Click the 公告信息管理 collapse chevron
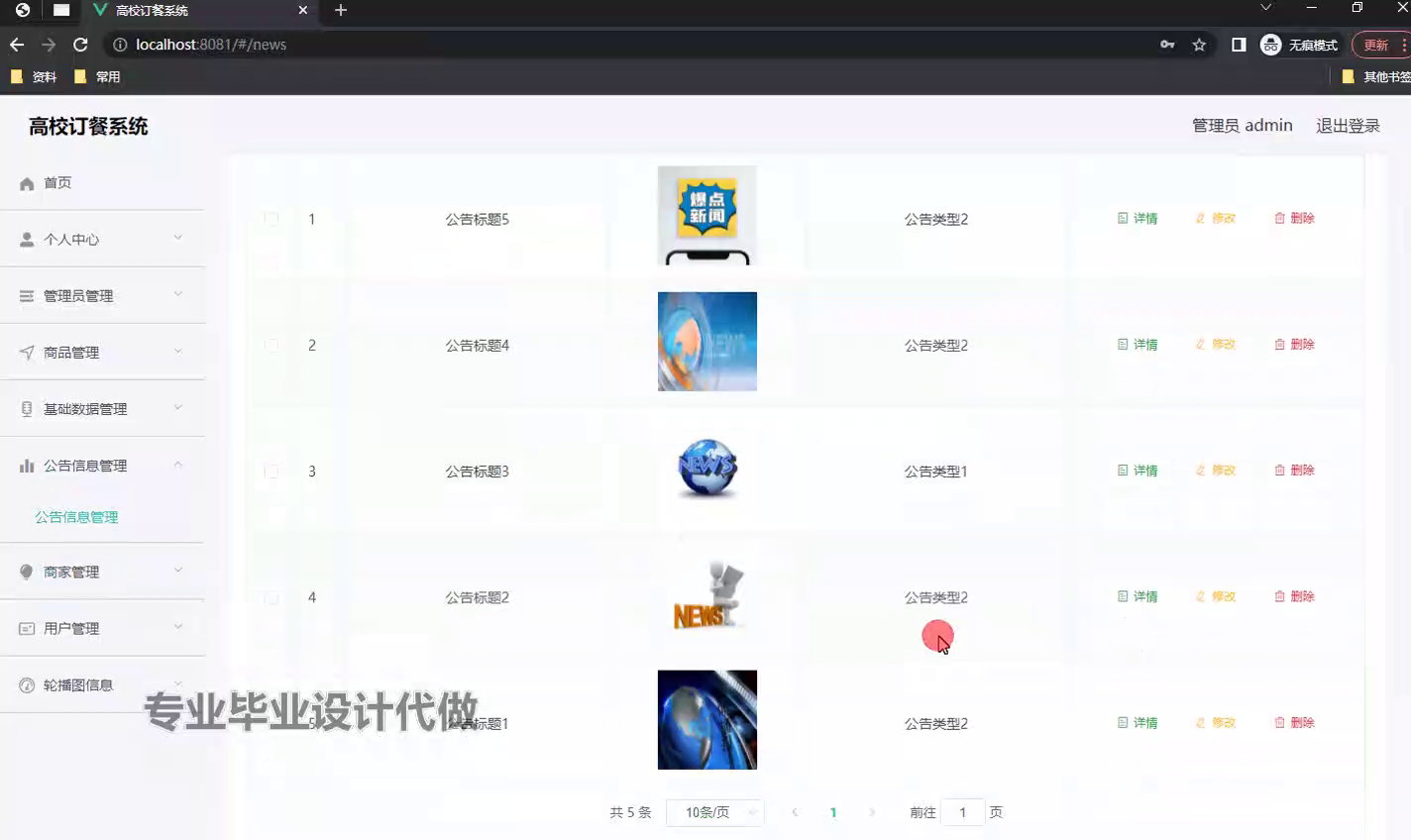This screenshot has height=840, width=1411. click(178, 464)
